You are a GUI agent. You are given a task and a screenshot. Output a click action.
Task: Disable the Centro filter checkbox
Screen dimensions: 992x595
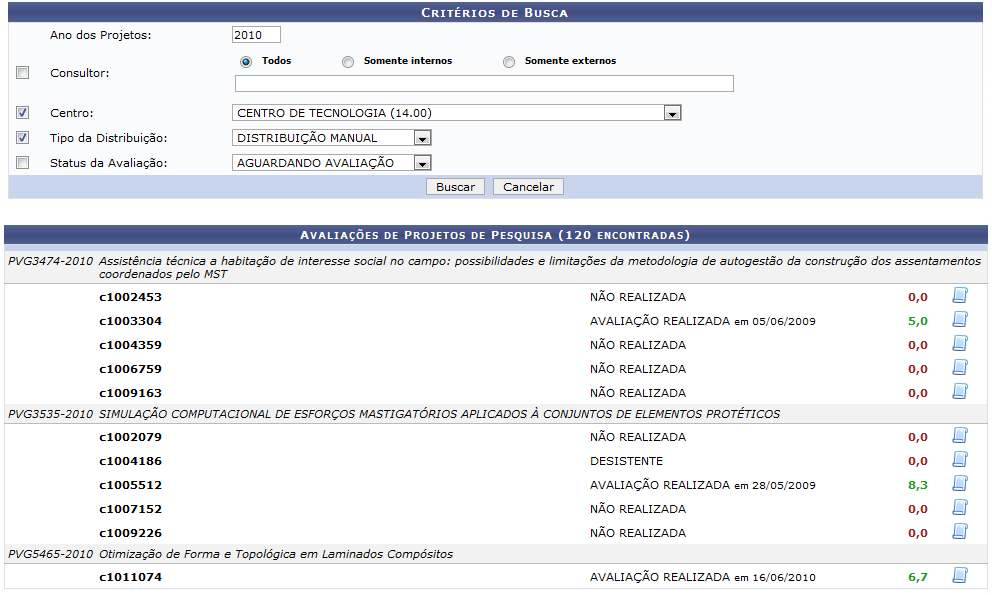[22, 113]
